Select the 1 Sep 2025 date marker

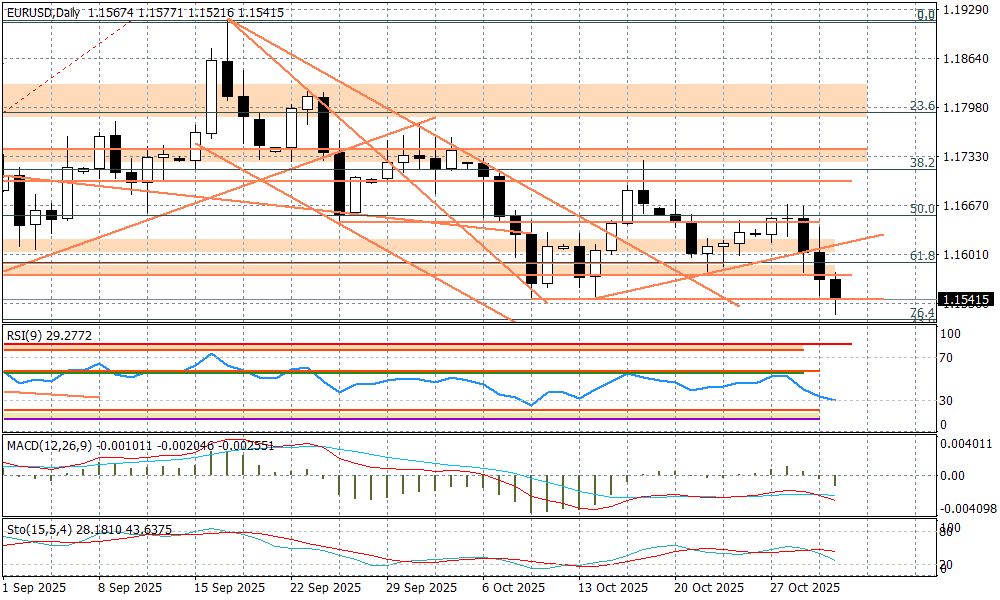[34, 588]
